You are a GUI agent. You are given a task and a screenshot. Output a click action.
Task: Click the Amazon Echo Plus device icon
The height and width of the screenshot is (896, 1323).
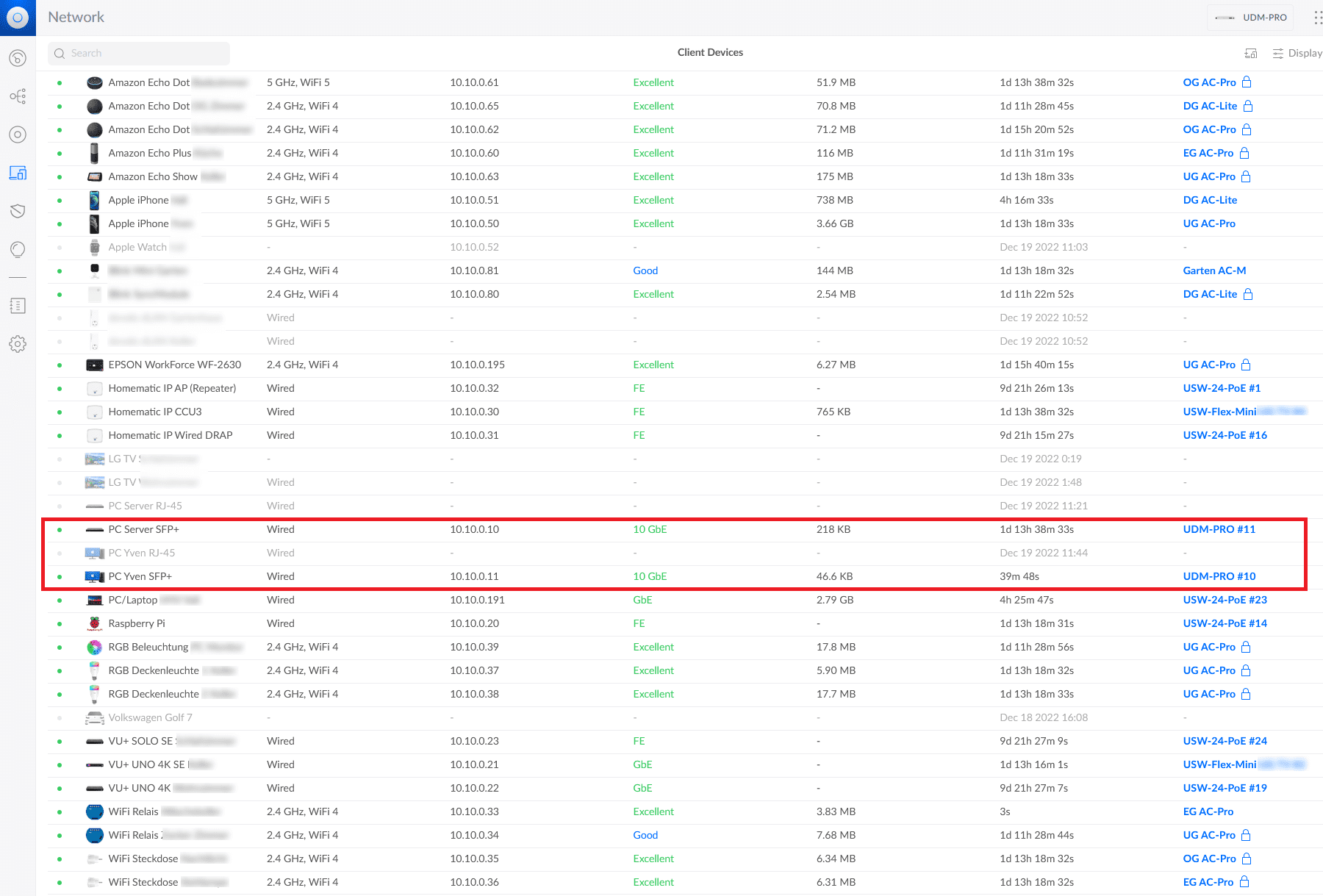[94, 153]
